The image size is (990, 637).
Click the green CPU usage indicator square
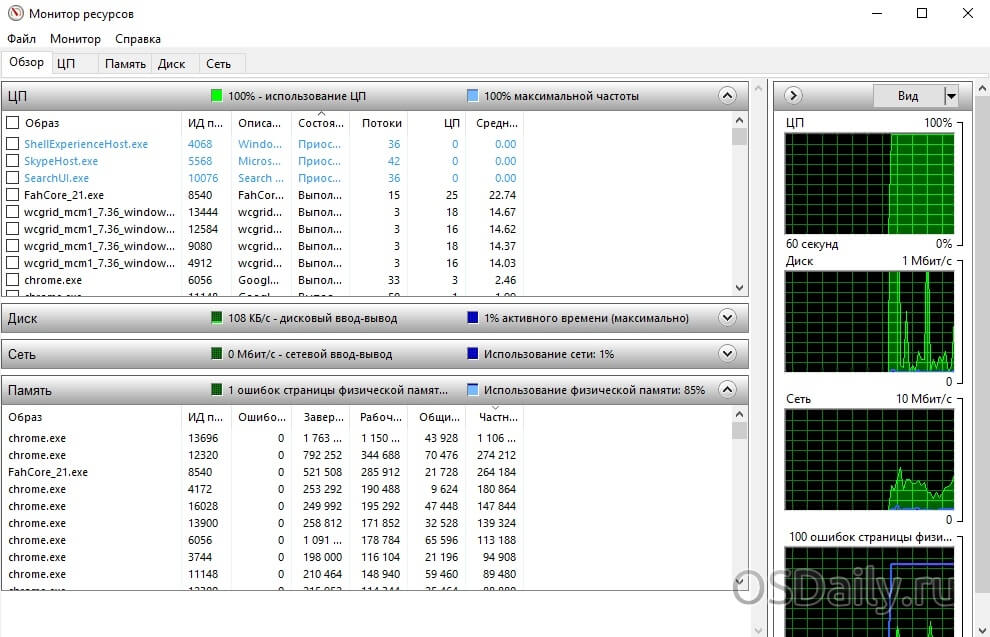point(217,96)
